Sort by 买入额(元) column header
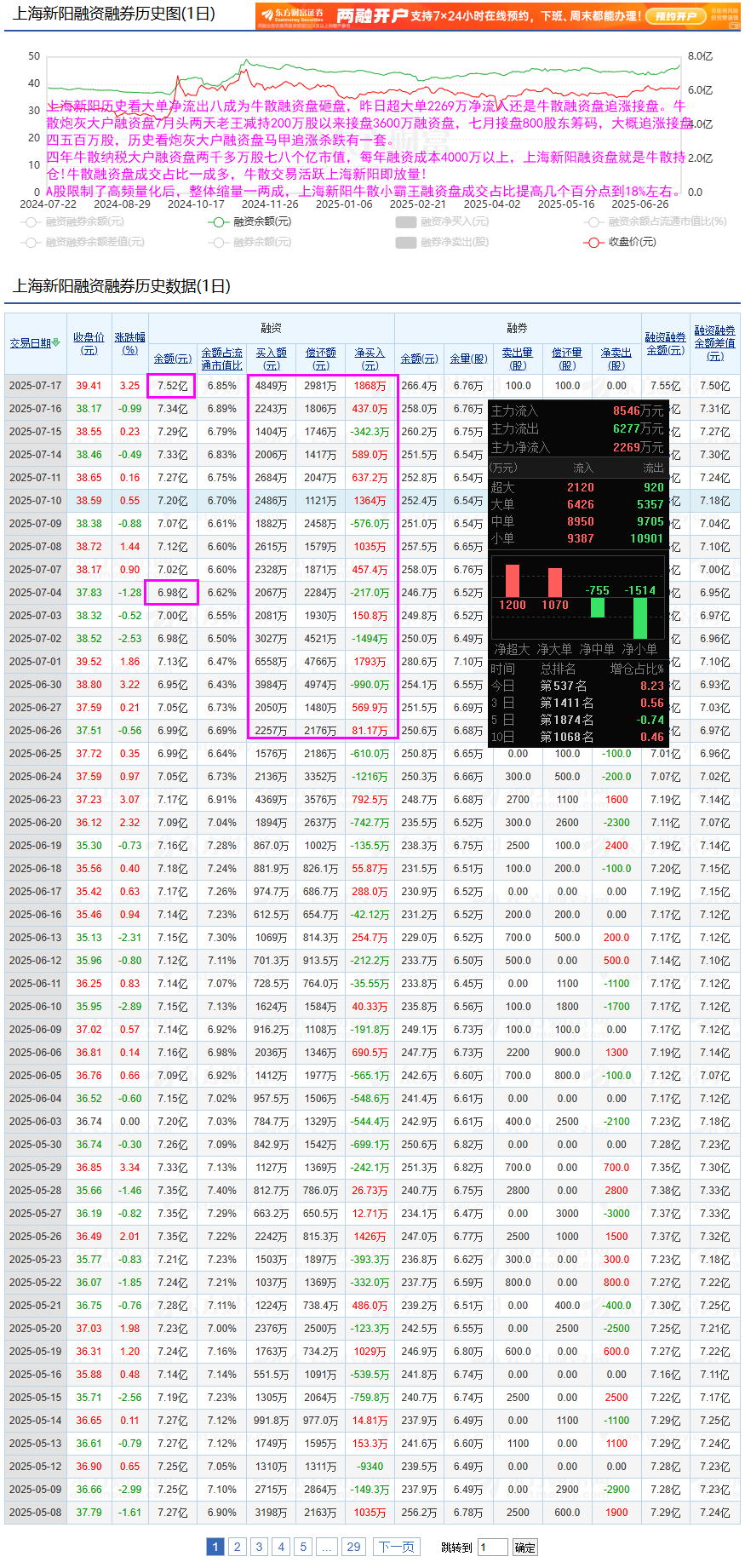The image size is (745, 1568). (271, 359)
